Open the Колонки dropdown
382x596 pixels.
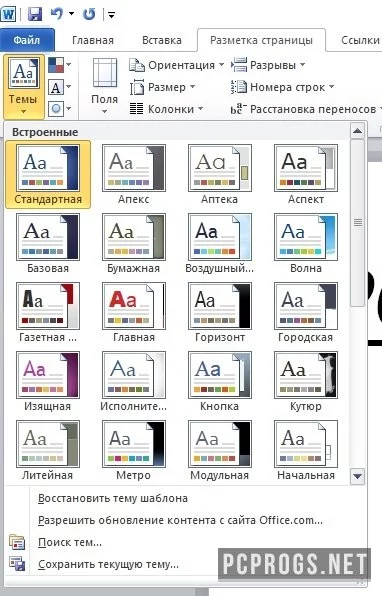[x=166, y=109]
